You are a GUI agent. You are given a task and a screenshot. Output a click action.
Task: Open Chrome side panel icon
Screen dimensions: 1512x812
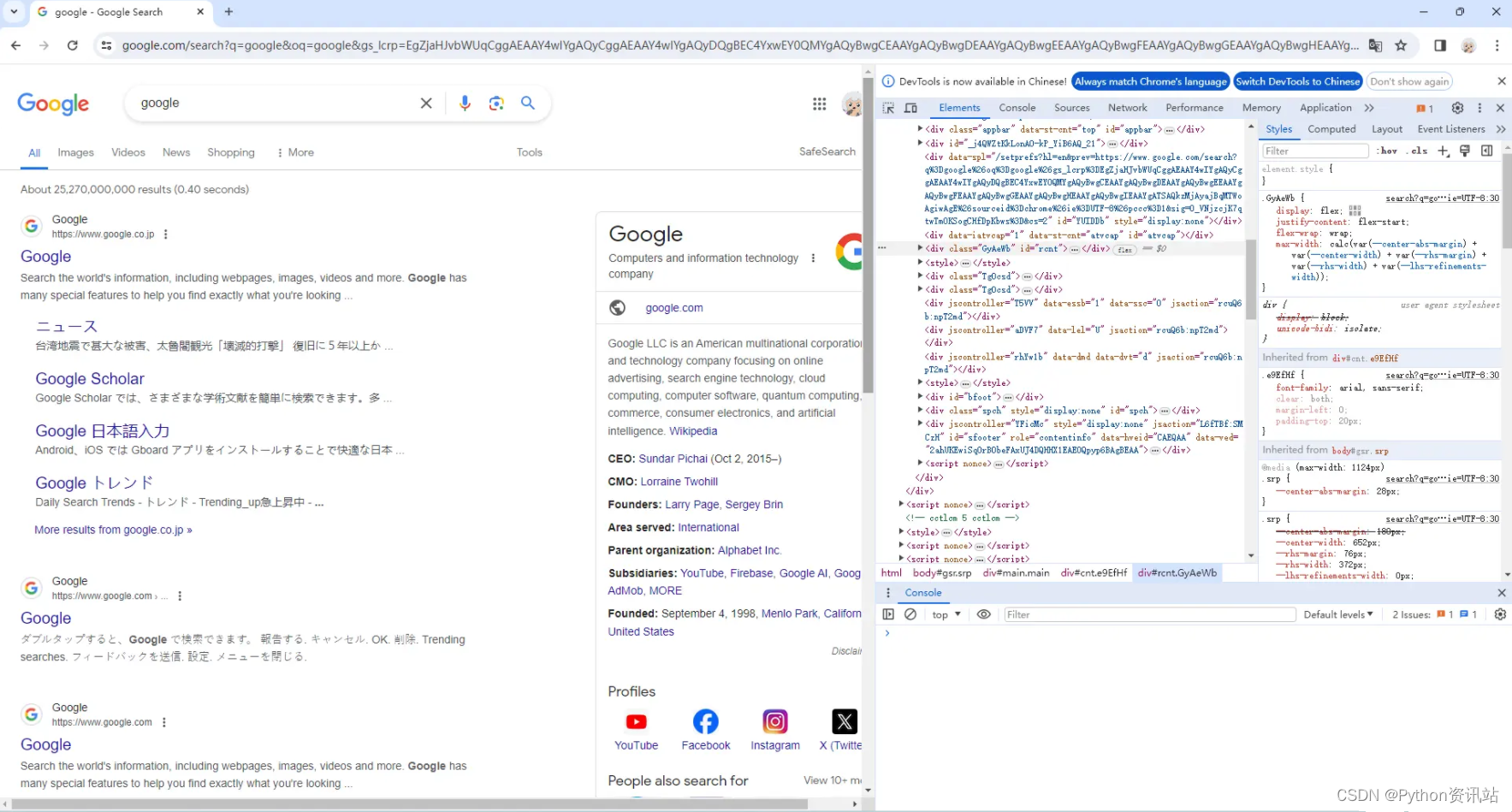(x=1440, y=45)
